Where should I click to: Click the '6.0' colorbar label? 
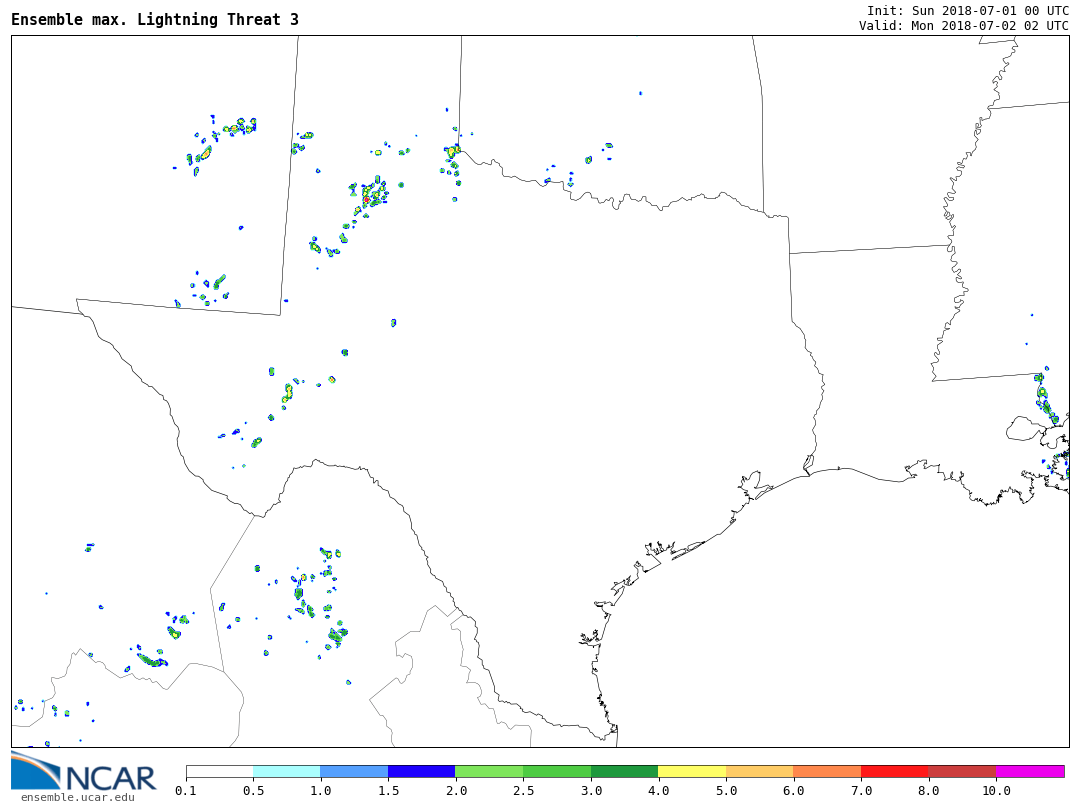[x=793, y=791]
